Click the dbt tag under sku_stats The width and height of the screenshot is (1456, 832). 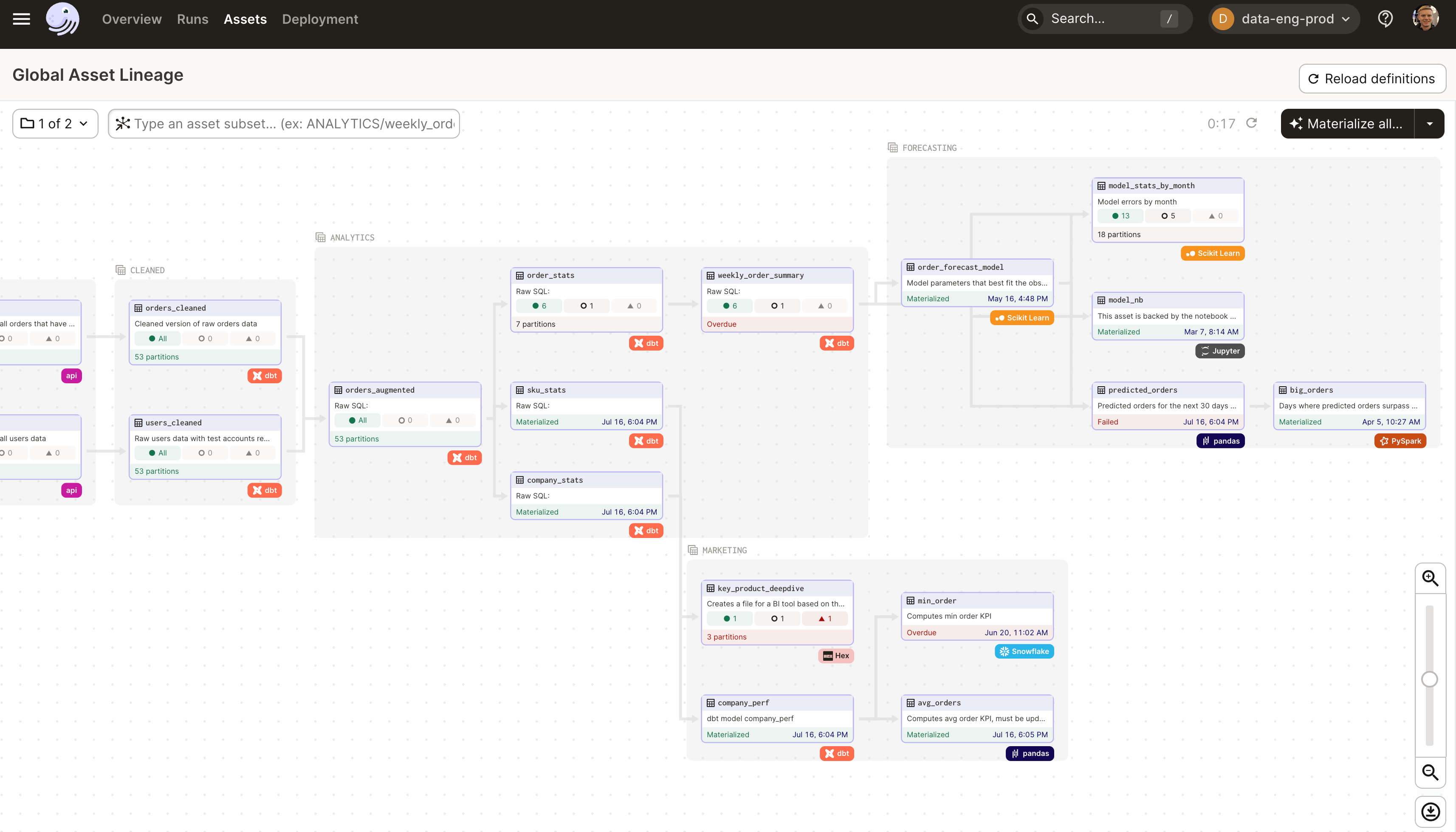646,441
